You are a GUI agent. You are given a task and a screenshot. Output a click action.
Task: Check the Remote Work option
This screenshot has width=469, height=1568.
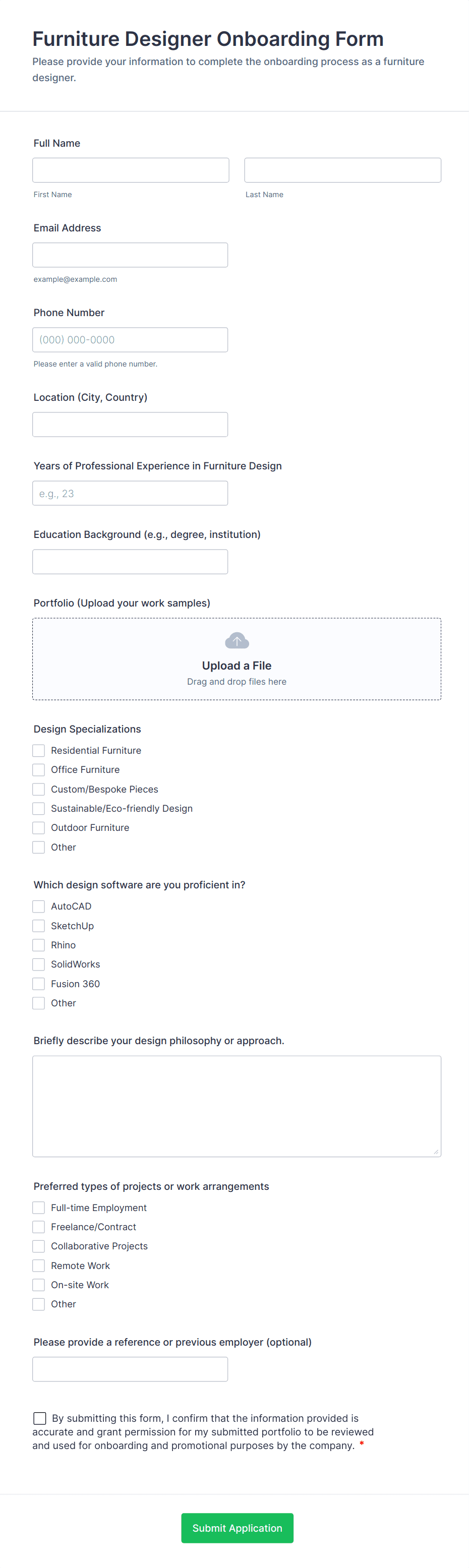coord(39,1265)
